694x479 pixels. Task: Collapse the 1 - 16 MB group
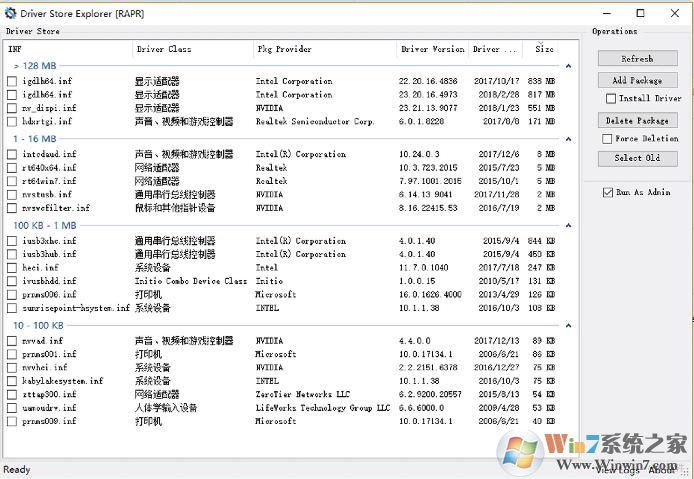(x=569, y=139)
